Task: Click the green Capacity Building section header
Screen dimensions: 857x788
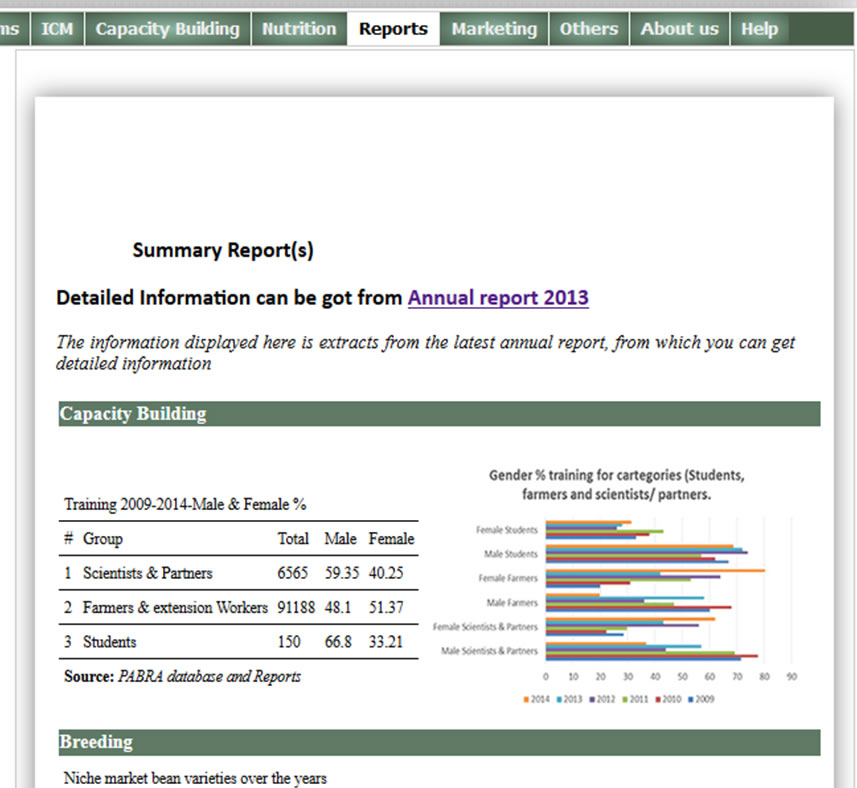Action: (x=438, y=414)
